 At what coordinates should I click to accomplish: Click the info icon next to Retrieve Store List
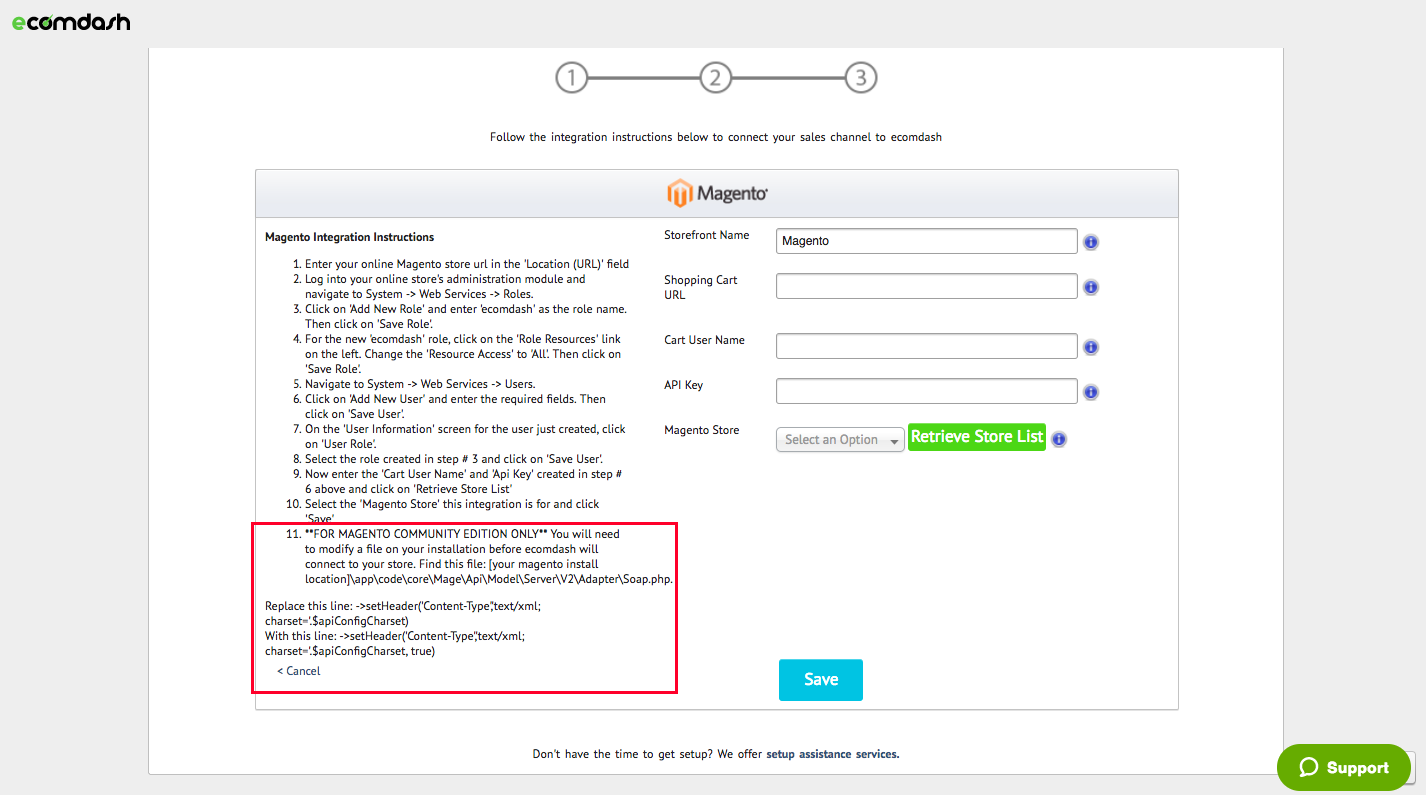[1059, 438]
